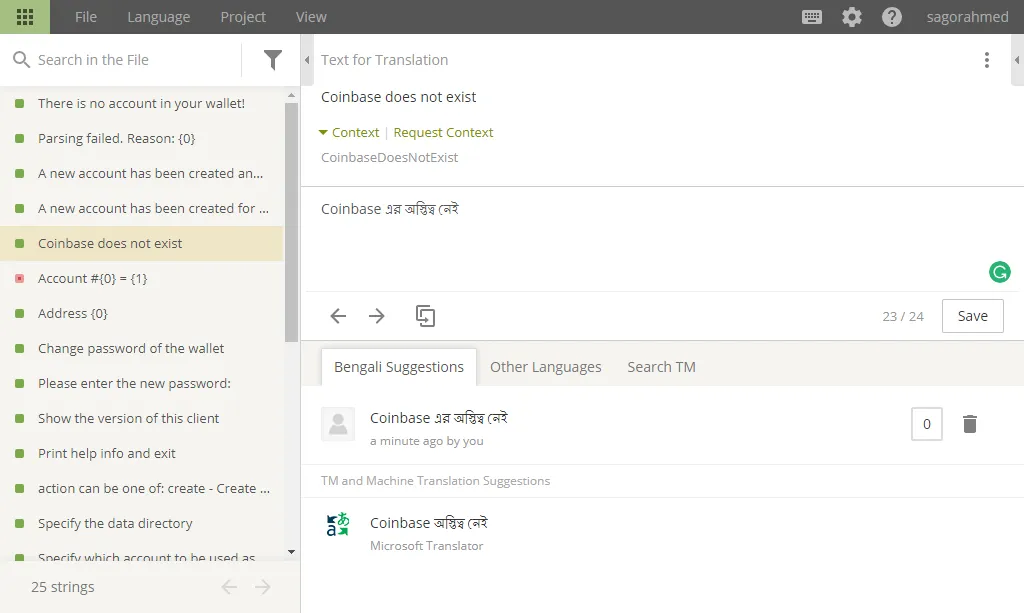Viewport: 1024px width, 613px height.
Task: Go to previous string with left arrow
Action: [338, 317]
